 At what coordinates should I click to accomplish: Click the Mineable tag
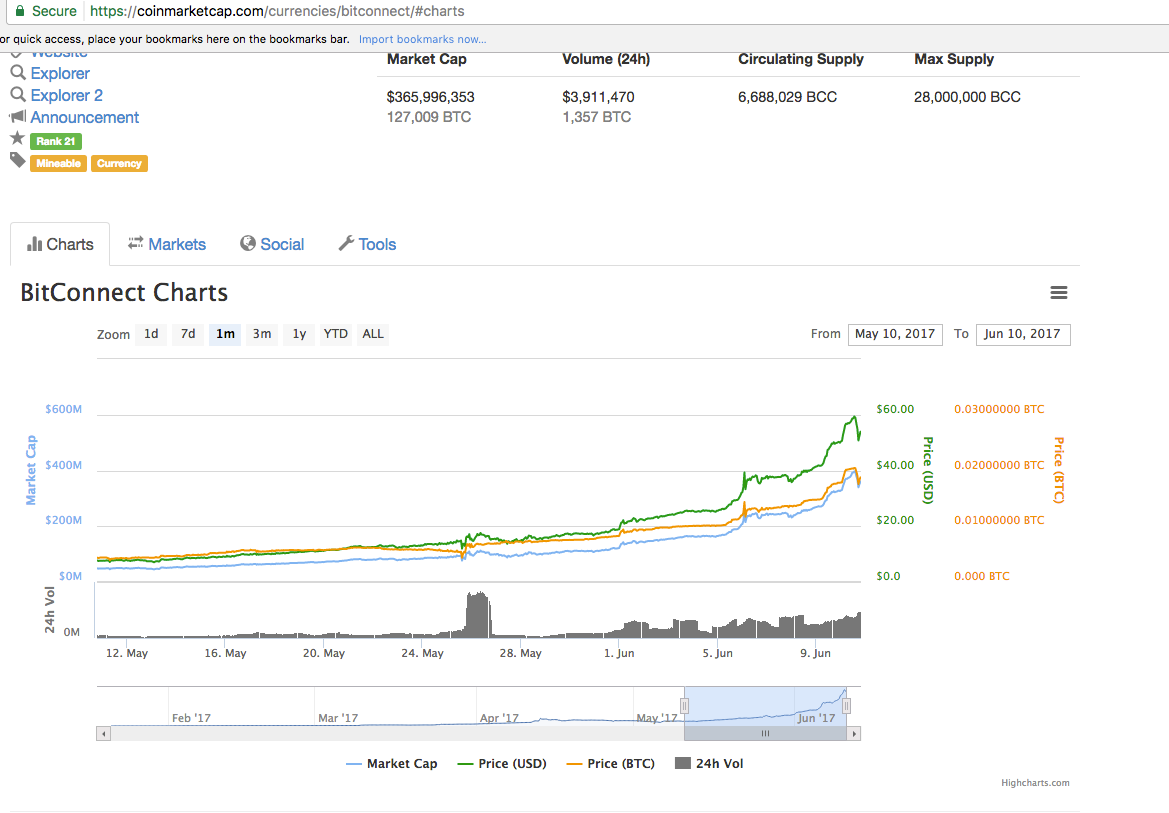[x=58, y=163]
